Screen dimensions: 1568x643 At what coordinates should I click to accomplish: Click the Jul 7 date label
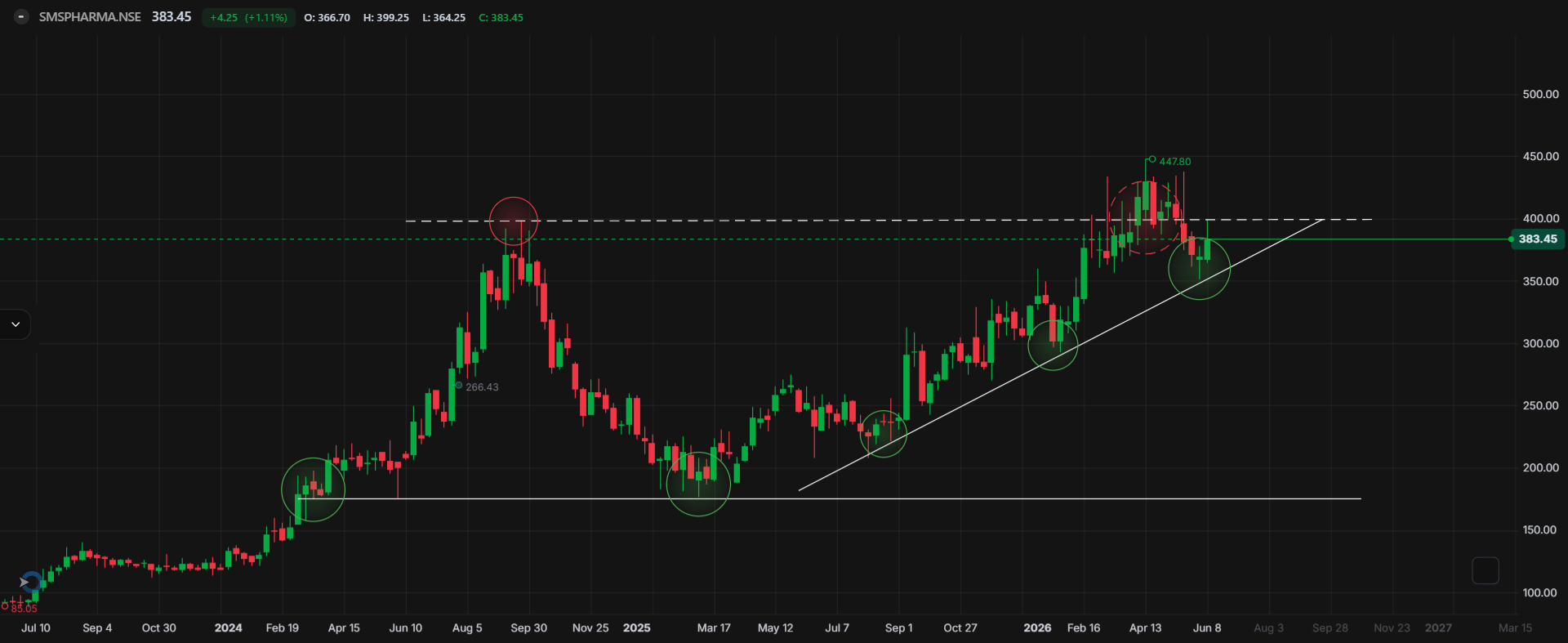pyautogui.click(x=837, y=628)
